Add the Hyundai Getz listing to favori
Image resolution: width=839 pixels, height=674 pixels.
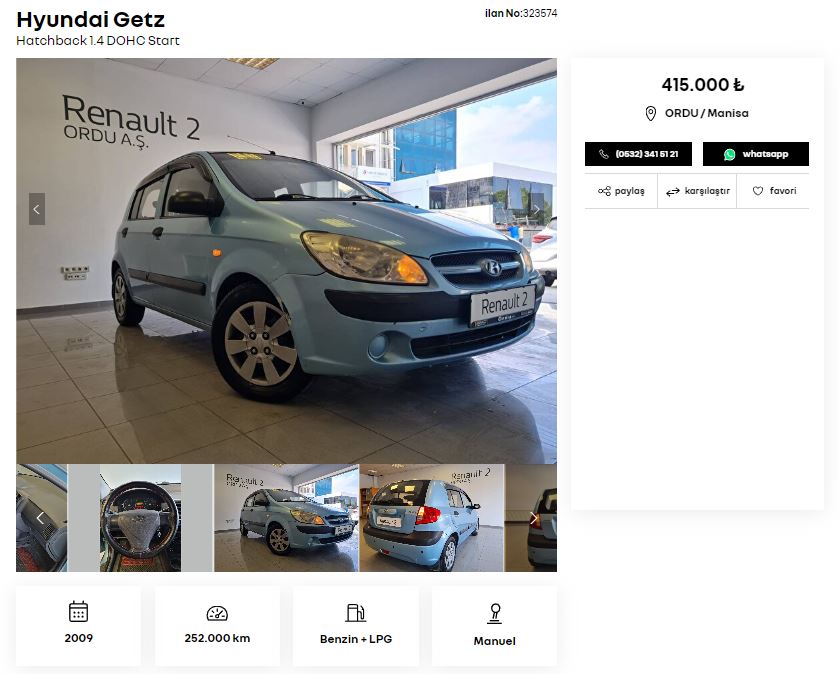click(x=774, y=191)
